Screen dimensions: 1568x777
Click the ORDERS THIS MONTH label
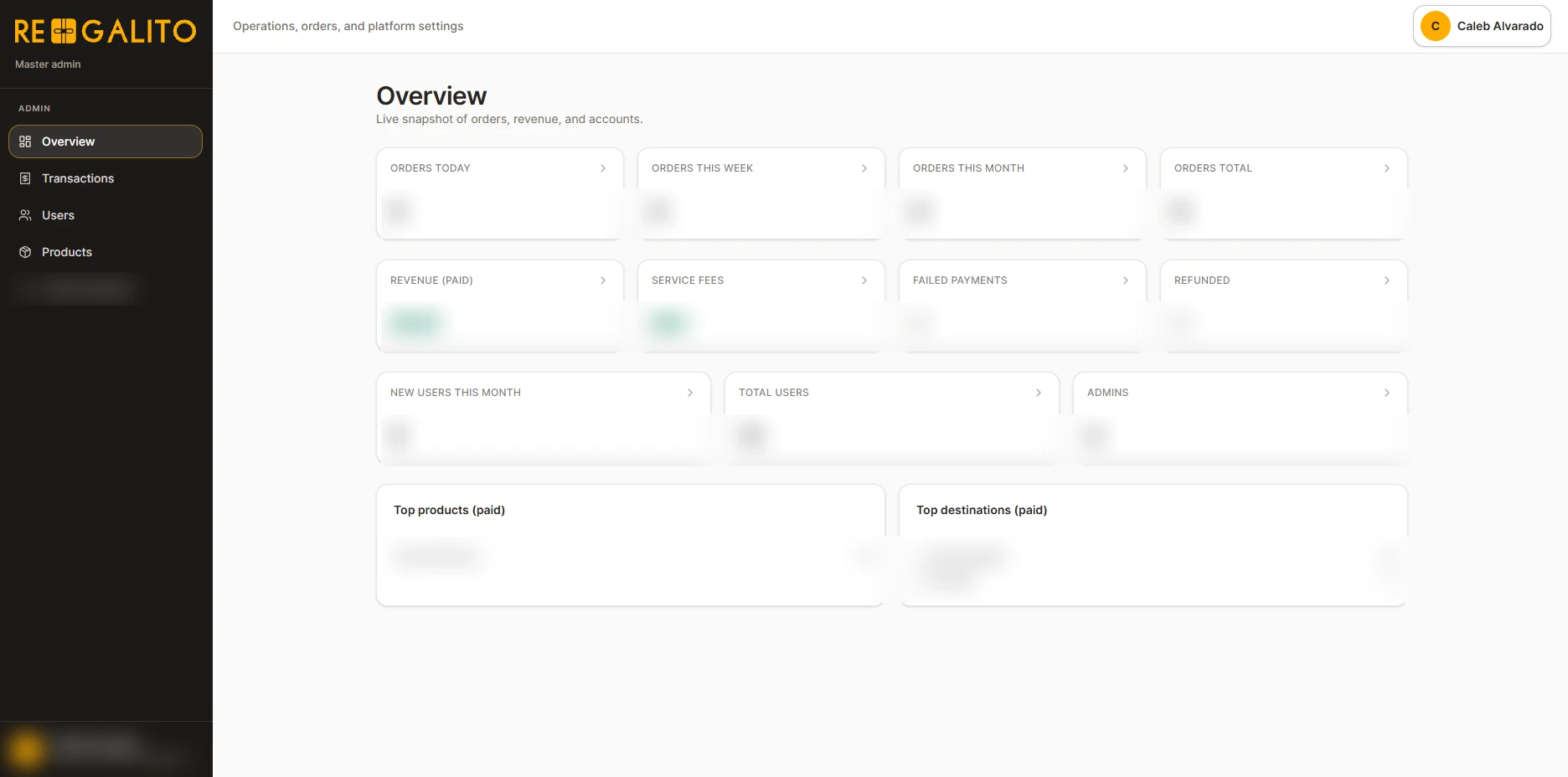coord(968,168)
